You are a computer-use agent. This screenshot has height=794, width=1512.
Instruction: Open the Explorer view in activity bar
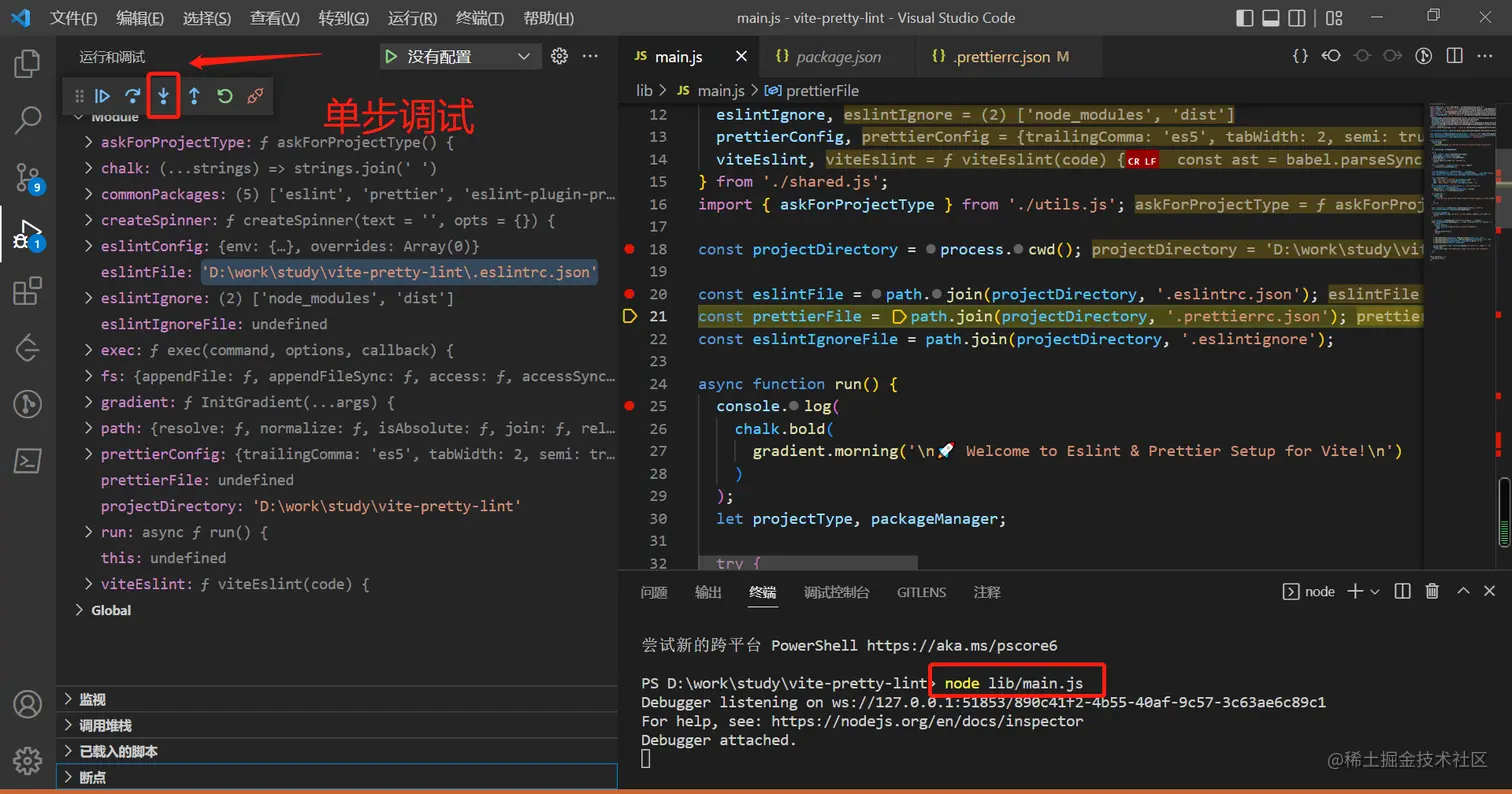click(27, 65)
